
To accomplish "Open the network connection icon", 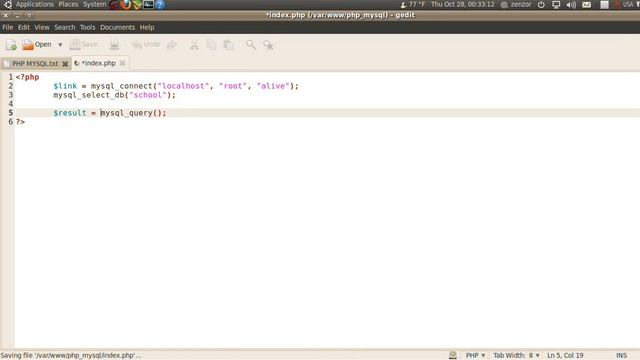I will [556, 4].
